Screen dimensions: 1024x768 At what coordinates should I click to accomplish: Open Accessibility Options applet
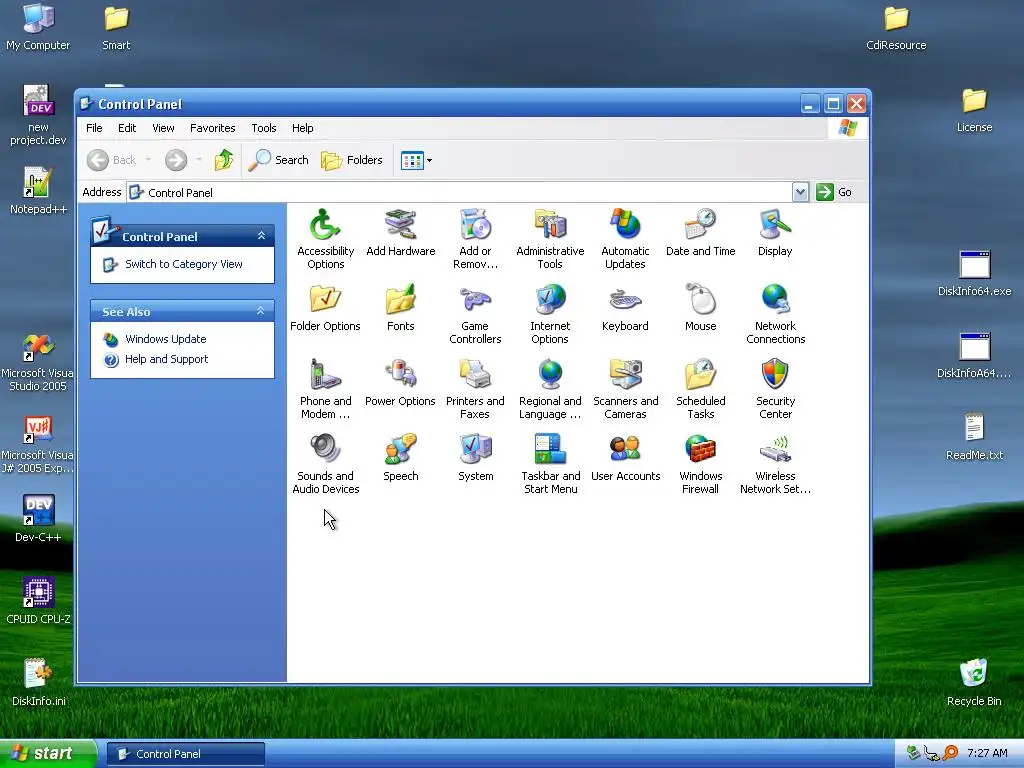click(325, 238)
